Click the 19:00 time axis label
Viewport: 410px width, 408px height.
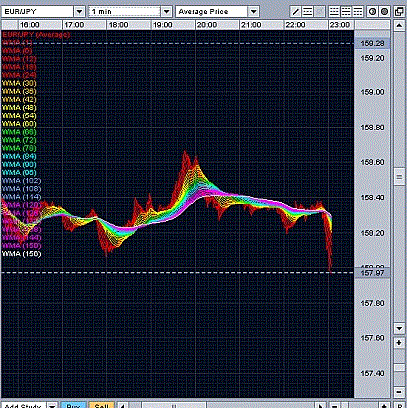point(163,25)
